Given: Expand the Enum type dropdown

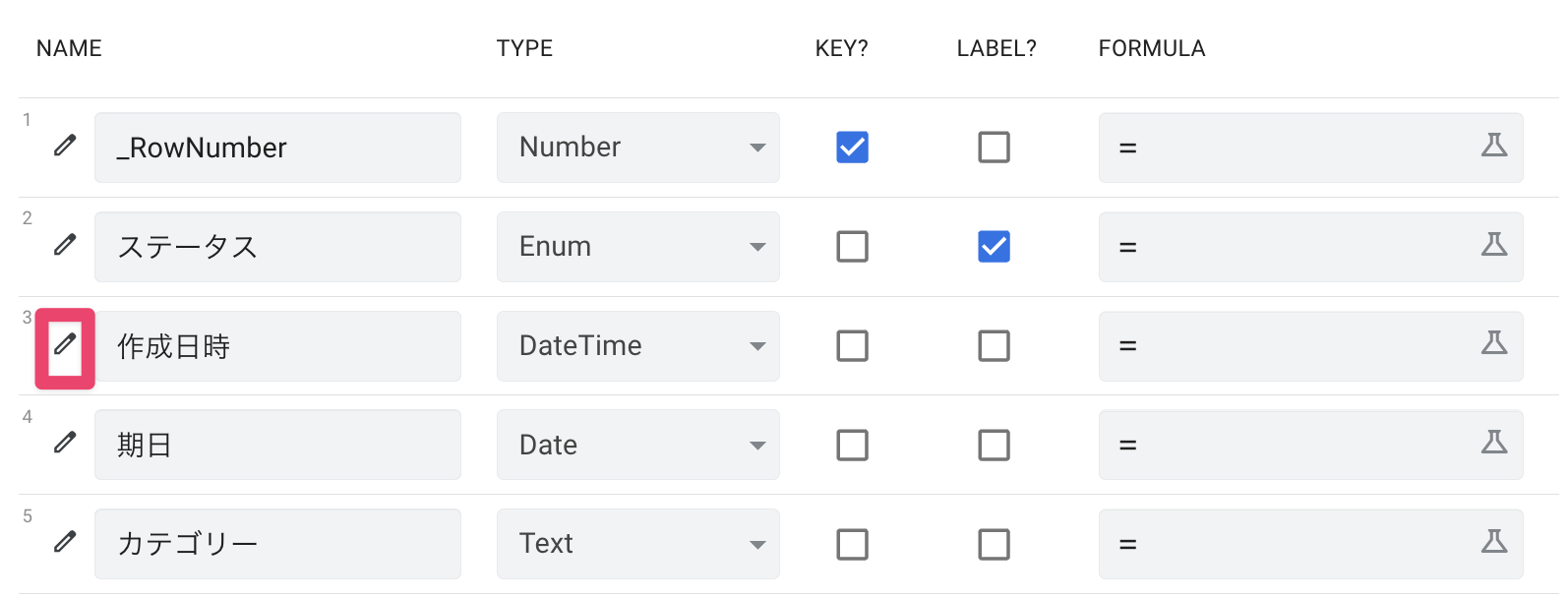Looking at the screenshot, I should pos(637,247).
